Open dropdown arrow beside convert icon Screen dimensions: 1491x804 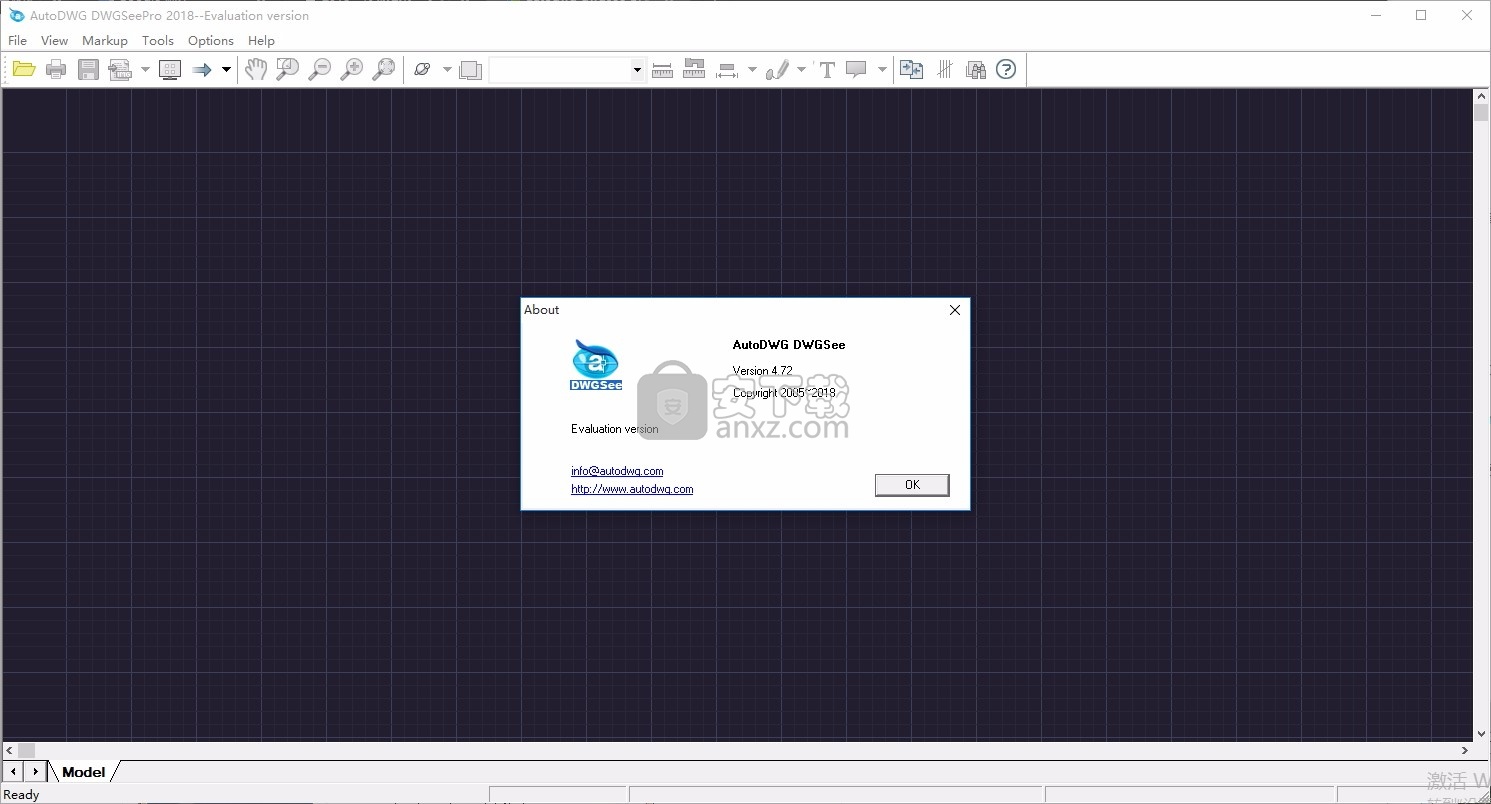145,69
